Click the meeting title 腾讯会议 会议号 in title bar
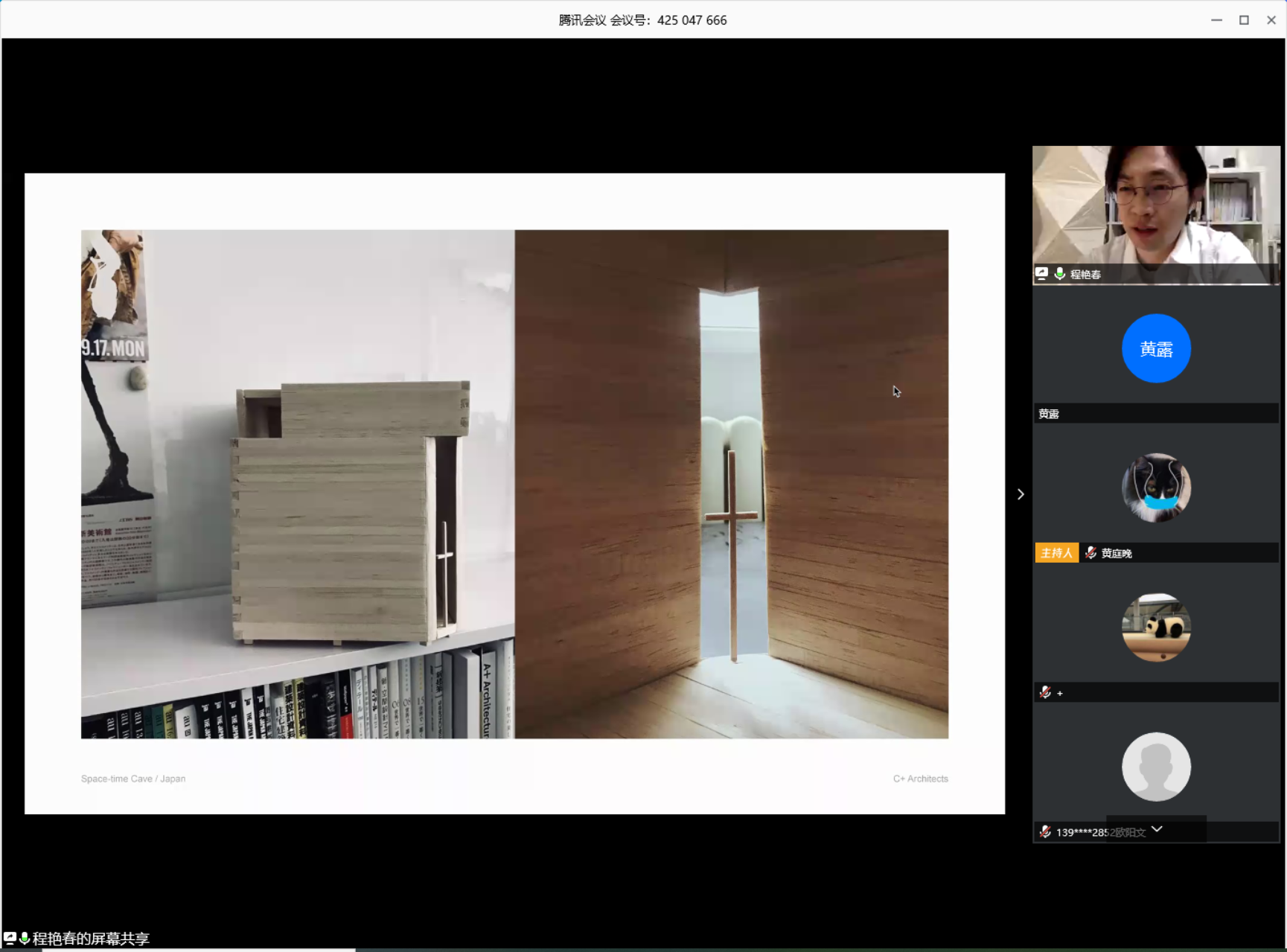Image resolution: width=1287 pixels, height=952 pixels. coord(642,20)
